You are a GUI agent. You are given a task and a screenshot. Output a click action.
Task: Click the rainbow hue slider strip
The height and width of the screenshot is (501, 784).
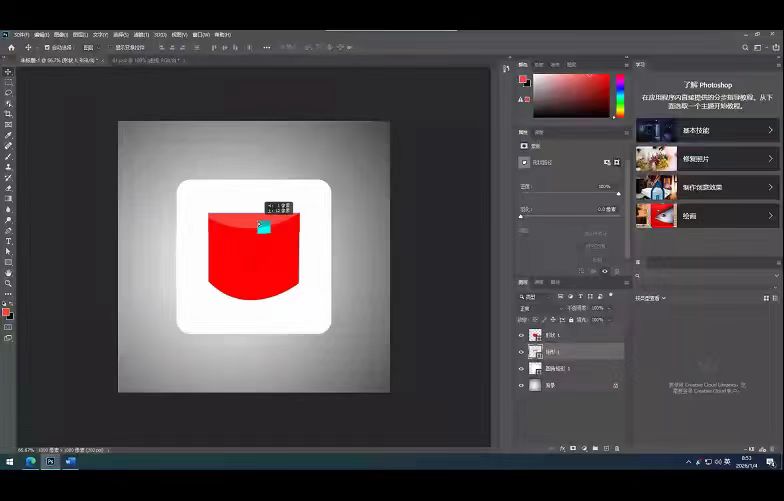(620, 96)
